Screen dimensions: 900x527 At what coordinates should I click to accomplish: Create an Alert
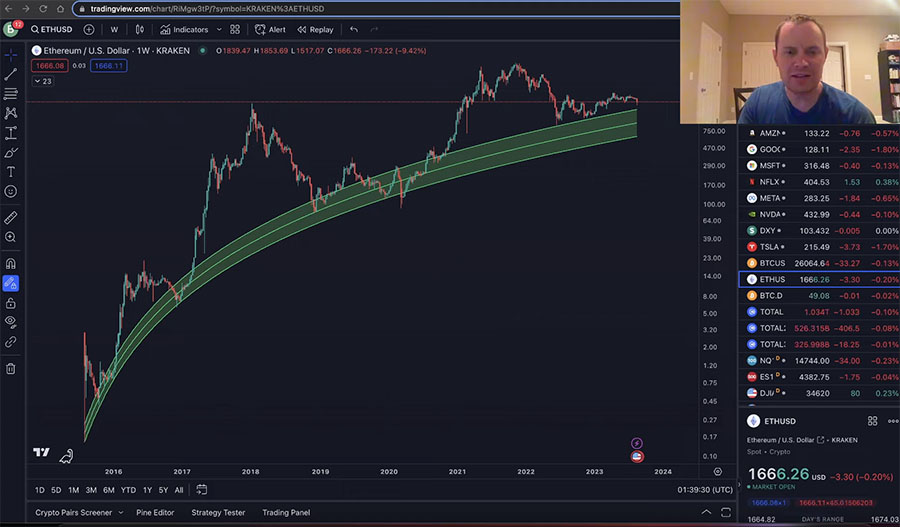(270, 29)
